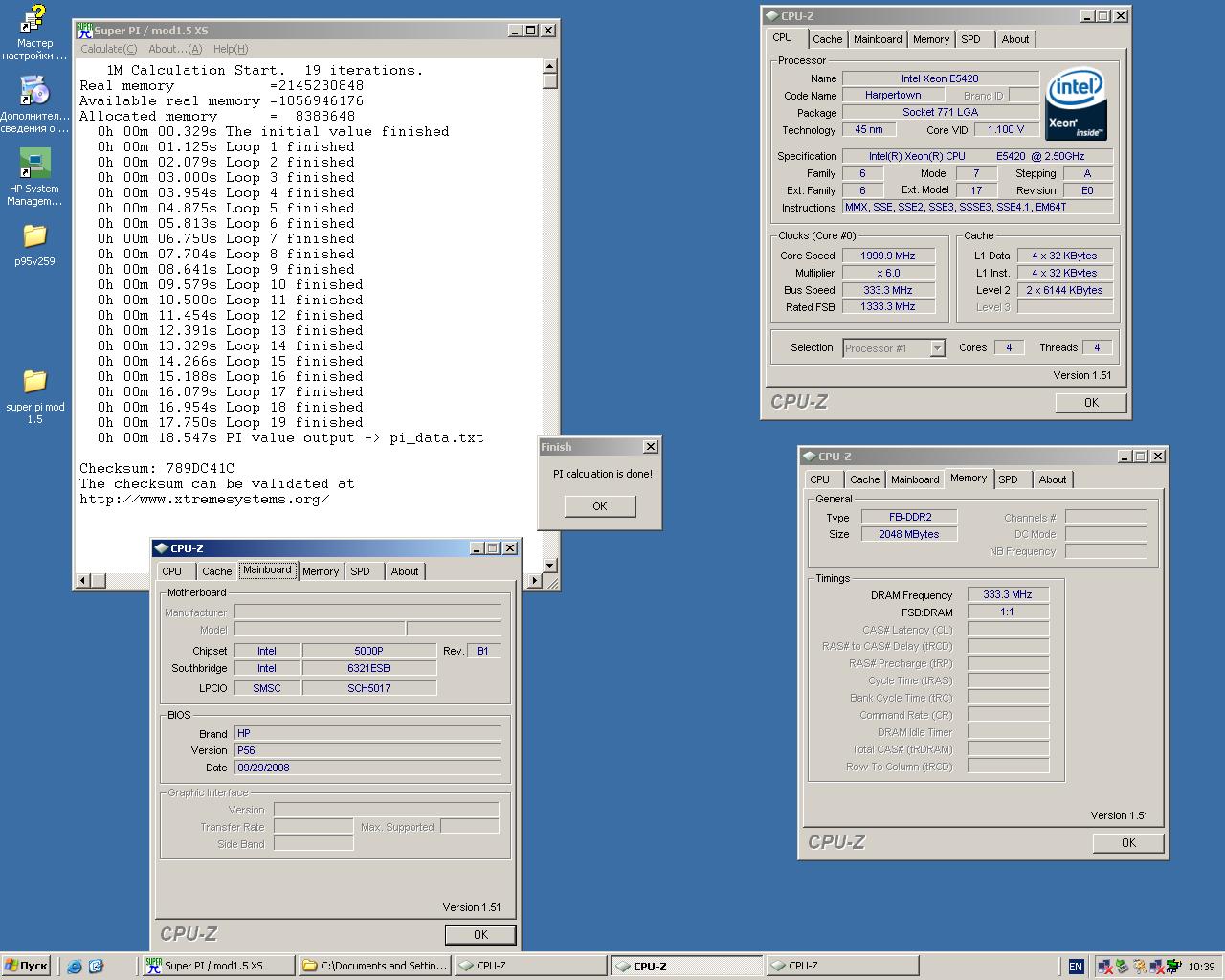The height and width of the screenshot is (980, 1225).
Task: Switch to Super PI taskbar button
Action: [x=218, y=967]
